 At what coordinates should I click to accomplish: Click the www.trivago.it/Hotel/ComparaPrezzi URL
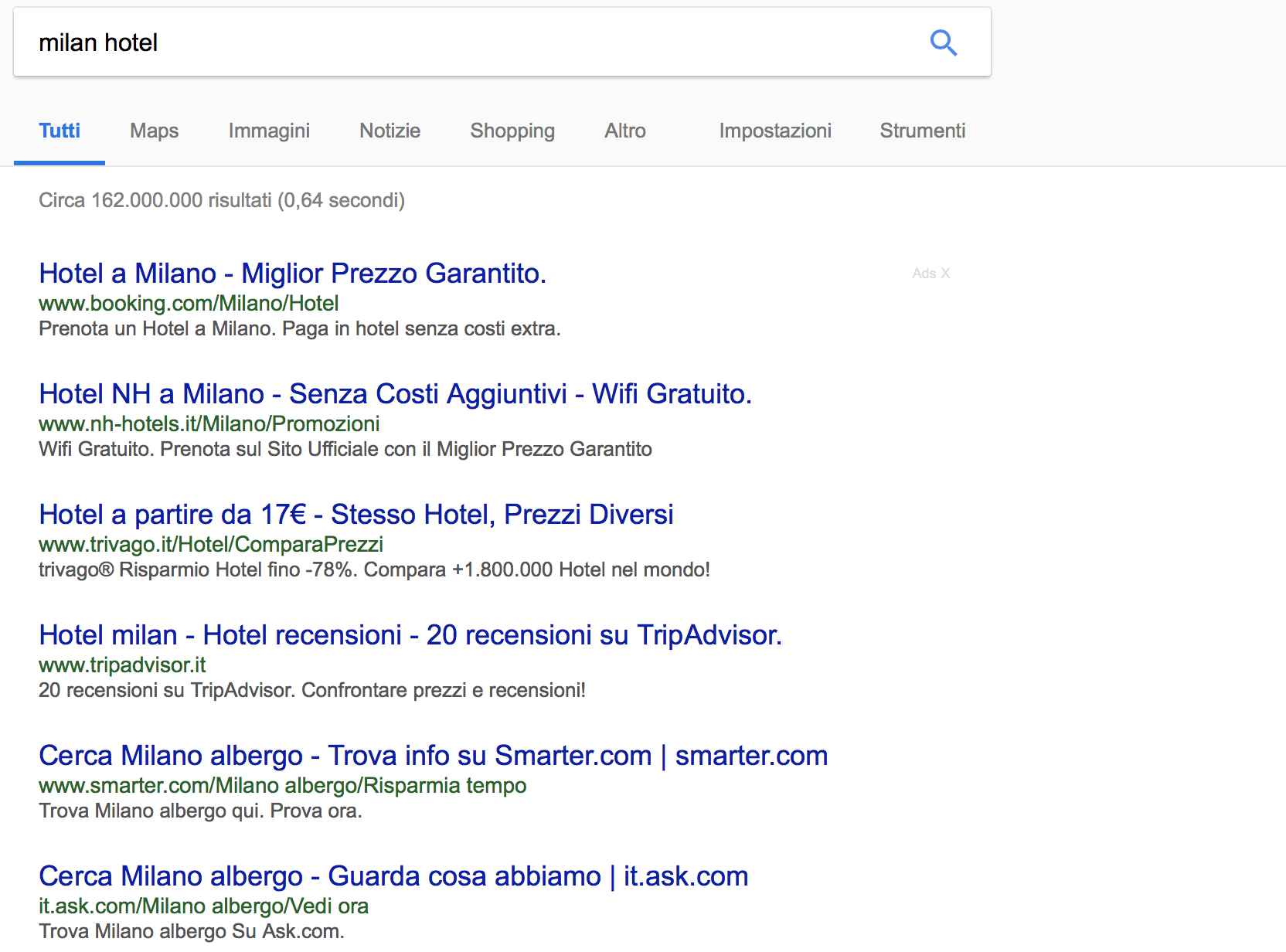[x=211, y=545]
